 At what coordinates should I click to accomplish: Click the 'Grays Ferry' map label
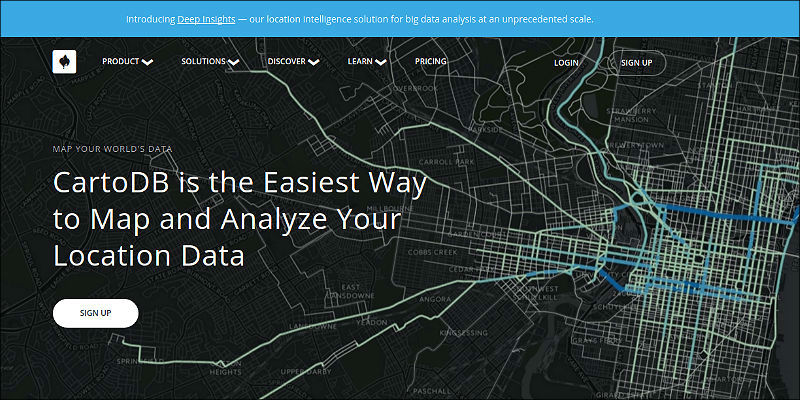597,340
